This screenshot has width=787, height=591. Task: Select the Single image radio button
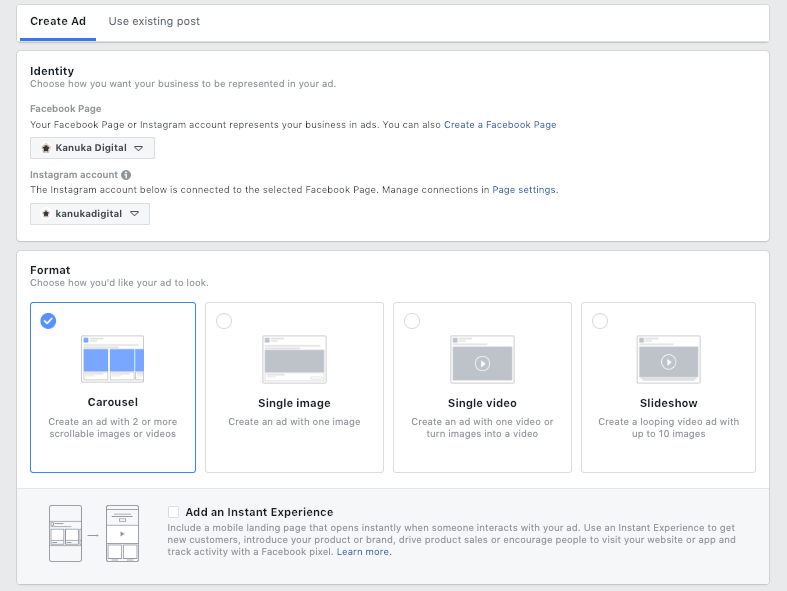click(224, 321)
